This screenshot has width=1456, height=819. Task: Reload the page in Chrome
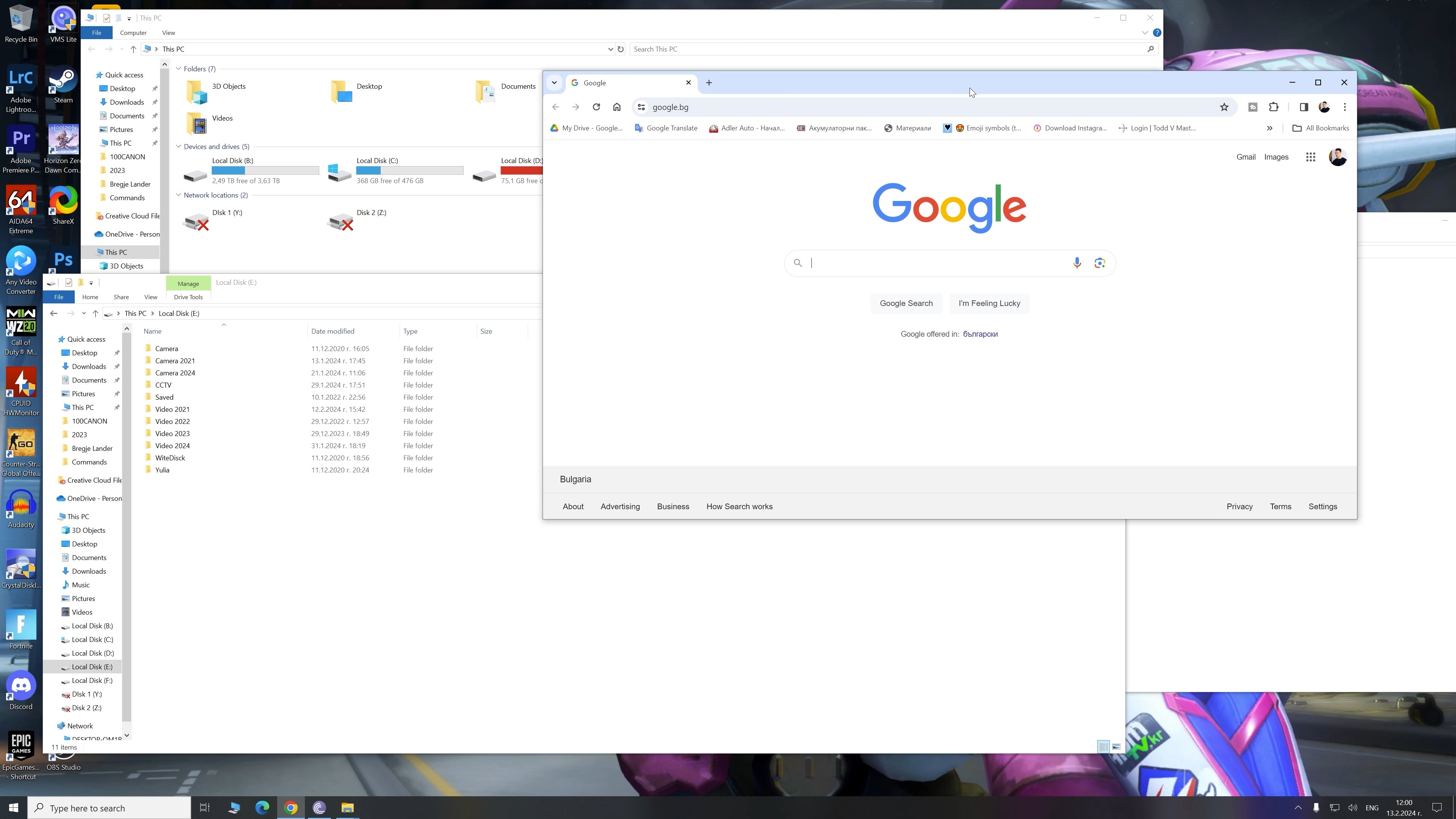[596, 107]
